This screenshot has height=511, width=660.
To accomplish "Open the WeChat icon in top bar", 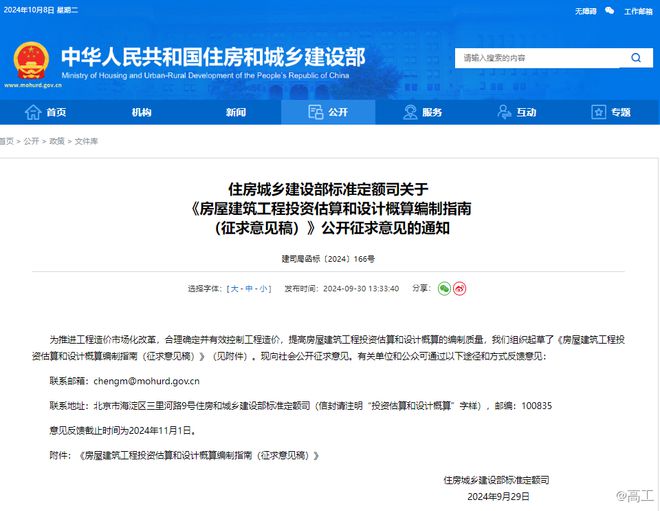I will pyautogui.click(x=609, y=11).
